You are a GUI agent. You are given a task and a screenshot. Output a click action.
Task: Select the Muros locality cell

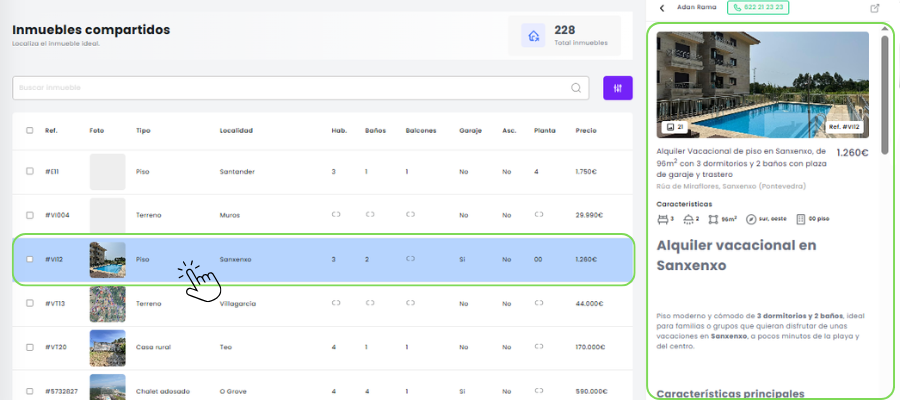click(x=230, y=215)
